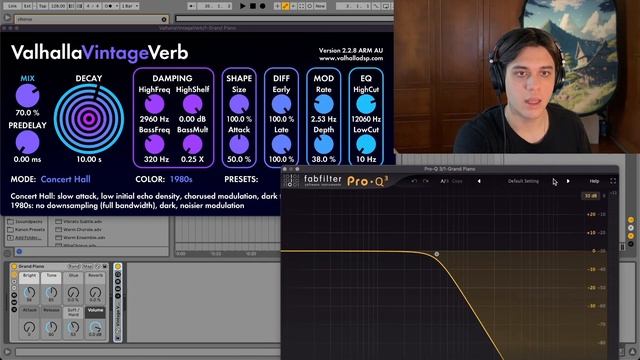Adjust the Damping HighFreq knob
640x360 pixels.
pyautogui.click(x=154, y=104)
